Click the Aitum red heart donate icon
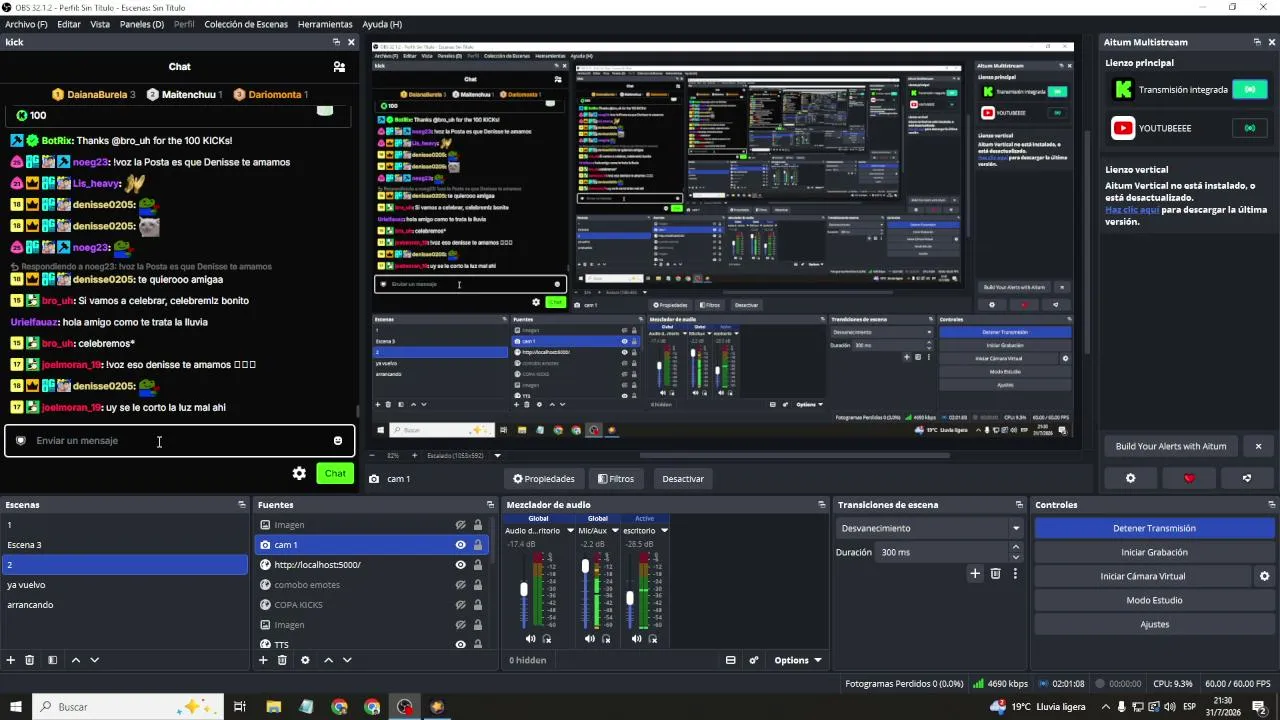1280x720 pixels. pyautogui.click(x=1189, y=478)
